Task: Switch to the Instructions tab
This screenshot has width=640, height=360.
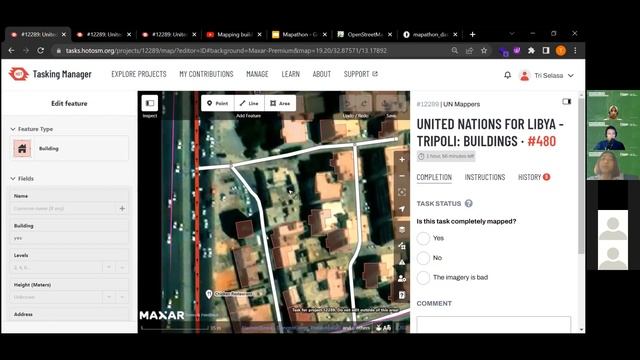Action: (x=485, y=177)
